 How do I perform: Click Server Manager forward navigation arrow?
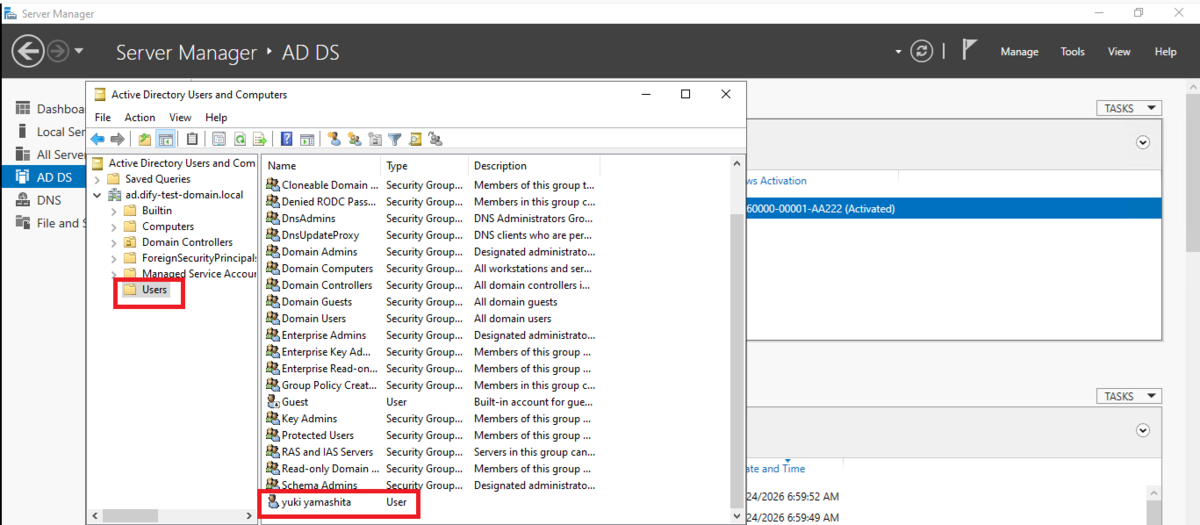coord(57,51)
